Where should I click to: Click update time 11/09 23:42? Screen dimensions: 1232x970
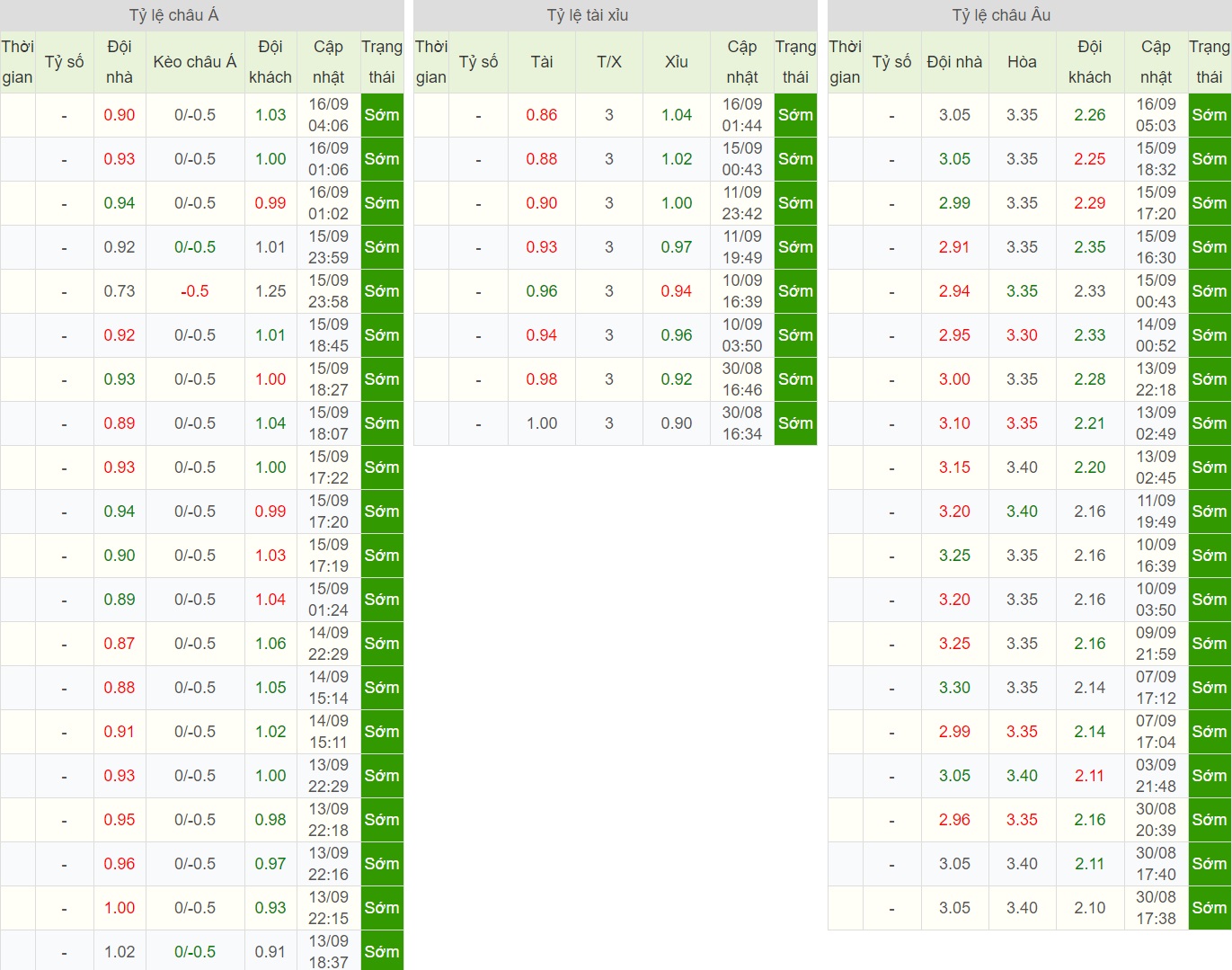(x=742, y=203)
